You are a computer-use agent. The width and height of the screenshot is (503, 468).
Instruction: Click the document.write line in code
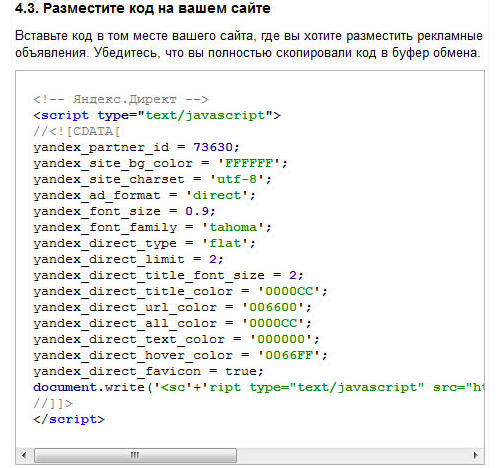tap(258, 387)
